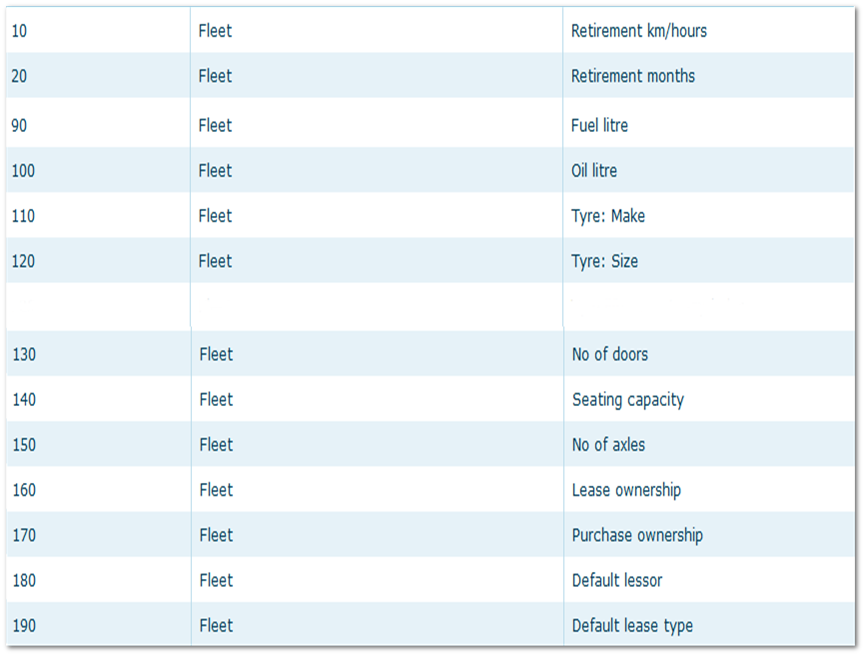Click the "No of axles" cell
This screenshot has height=656, width=865.
pos(608,445)
